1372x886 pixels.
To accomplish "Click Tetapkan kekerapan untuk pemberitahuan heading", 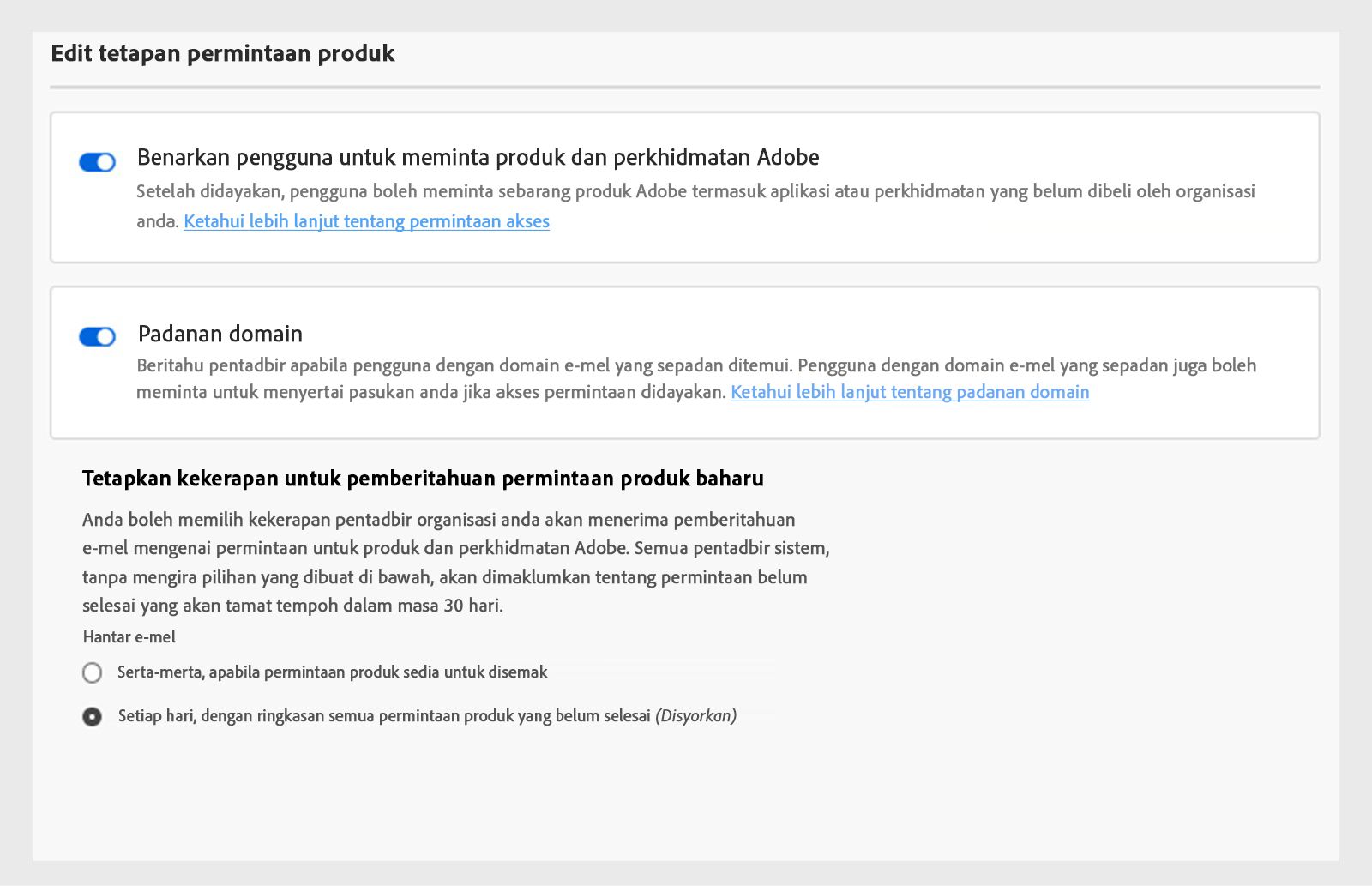I will [x=423, y=479].
